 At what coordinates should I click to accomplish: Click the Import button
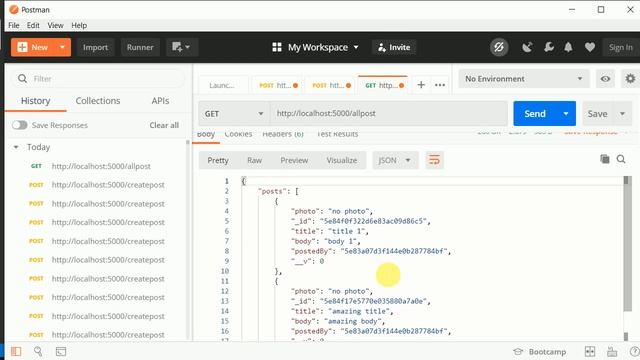(x=96, y=47)
